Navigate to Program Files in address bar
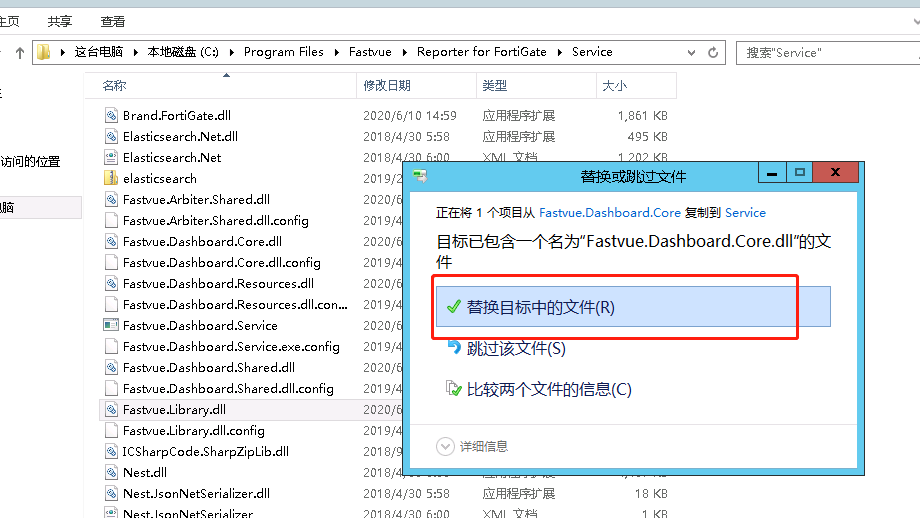This screenshot has width=920, height=518. [283, 52]
